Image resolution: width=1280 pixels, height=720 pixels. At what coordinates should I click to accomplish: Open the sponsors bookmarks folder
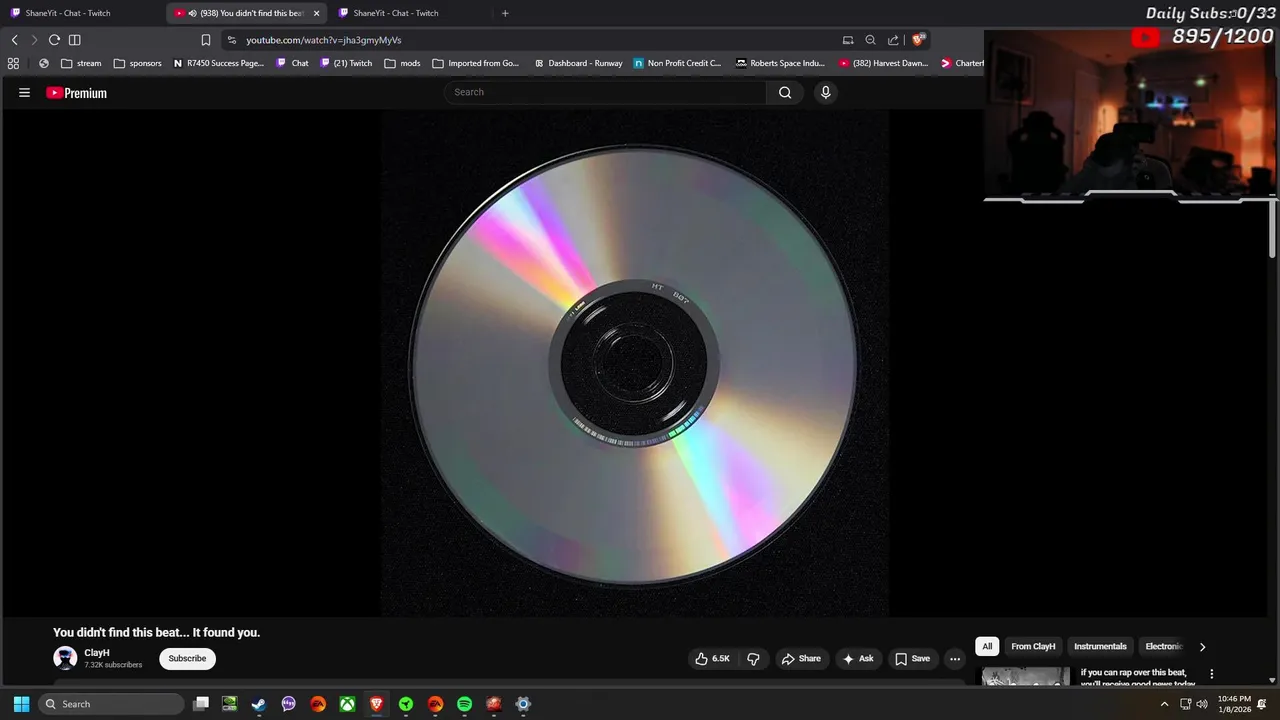coord(137,63)
